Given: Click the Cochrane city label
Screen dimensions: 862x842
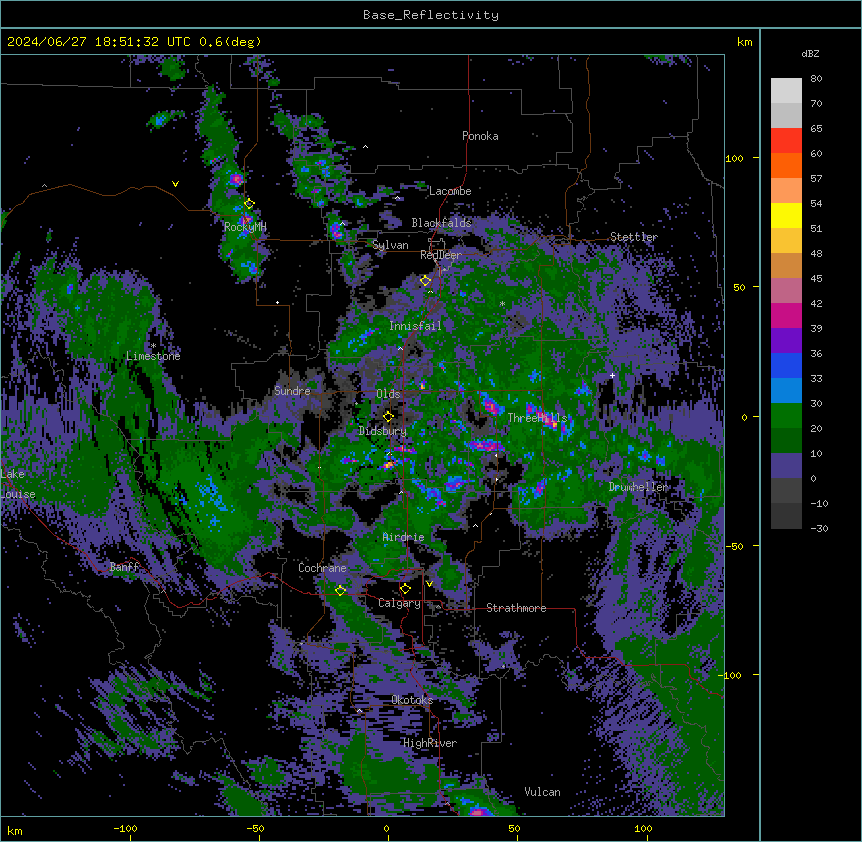Looking at the screenshot, I should tap(322, 568).
